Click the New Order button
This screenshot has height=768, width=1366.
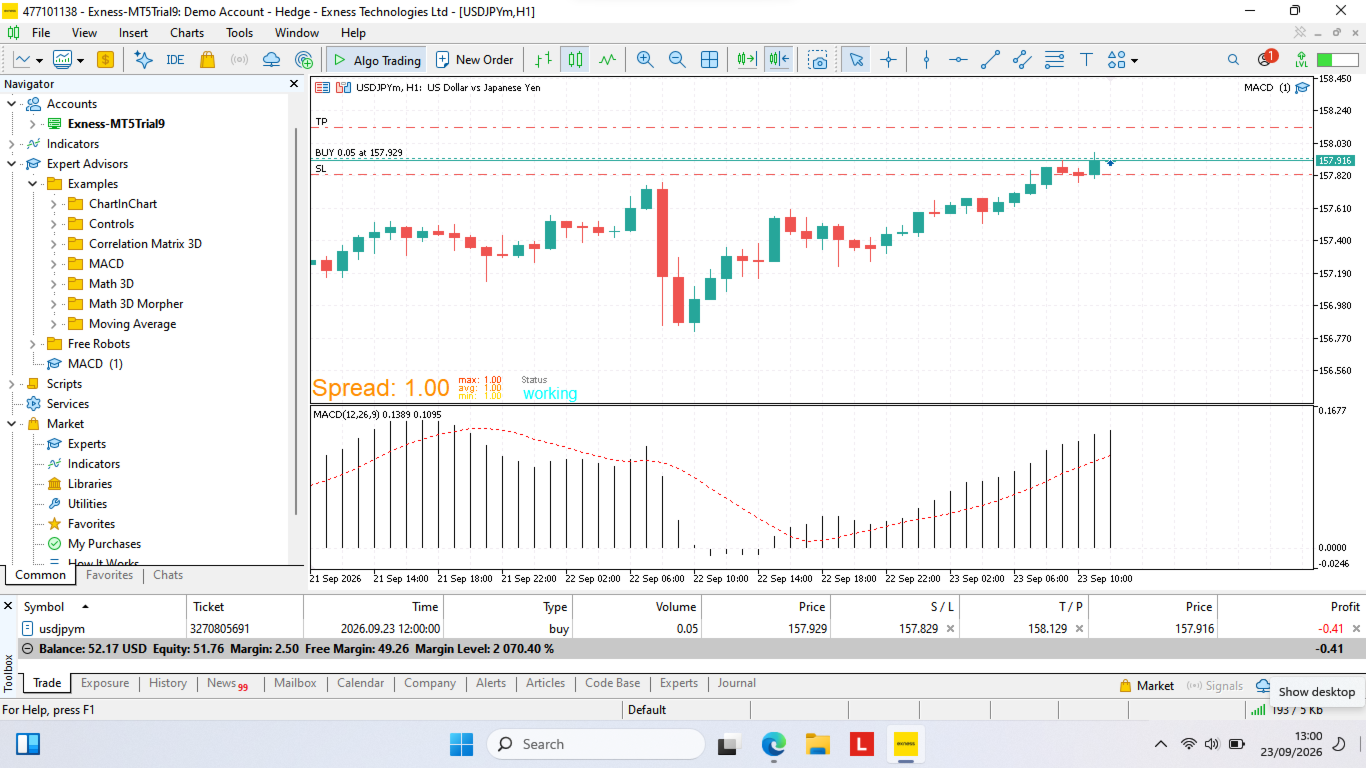(x=474, y=60)
